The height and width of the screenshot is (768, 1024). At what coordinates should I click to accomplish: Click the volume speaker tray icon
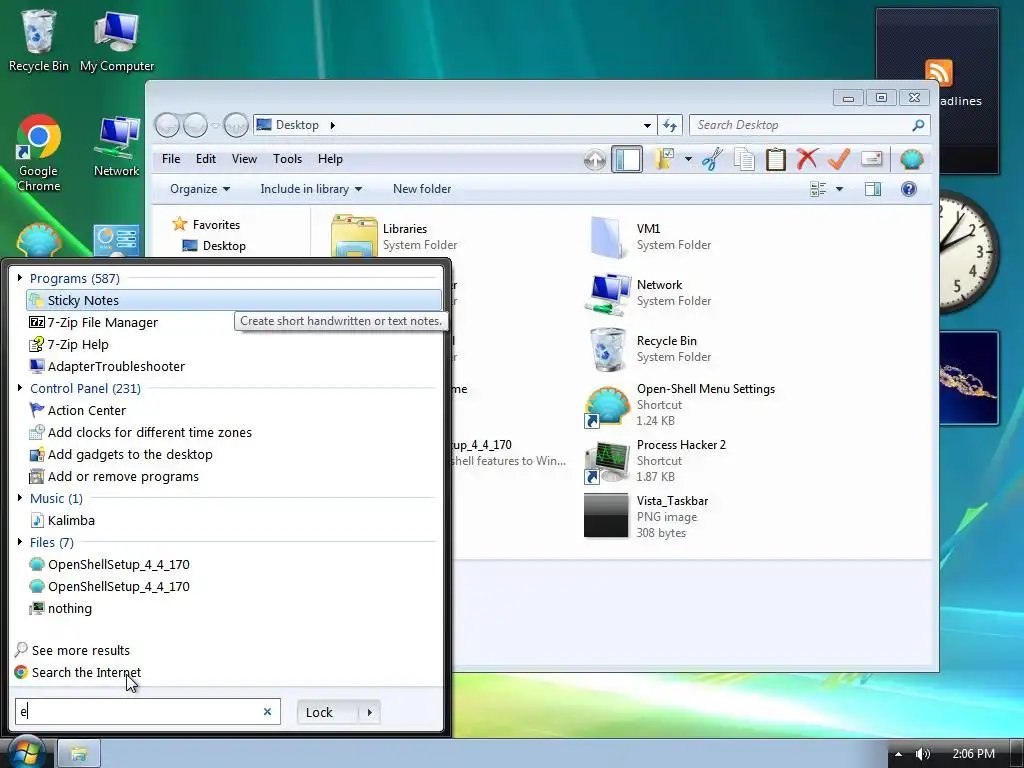922,754
